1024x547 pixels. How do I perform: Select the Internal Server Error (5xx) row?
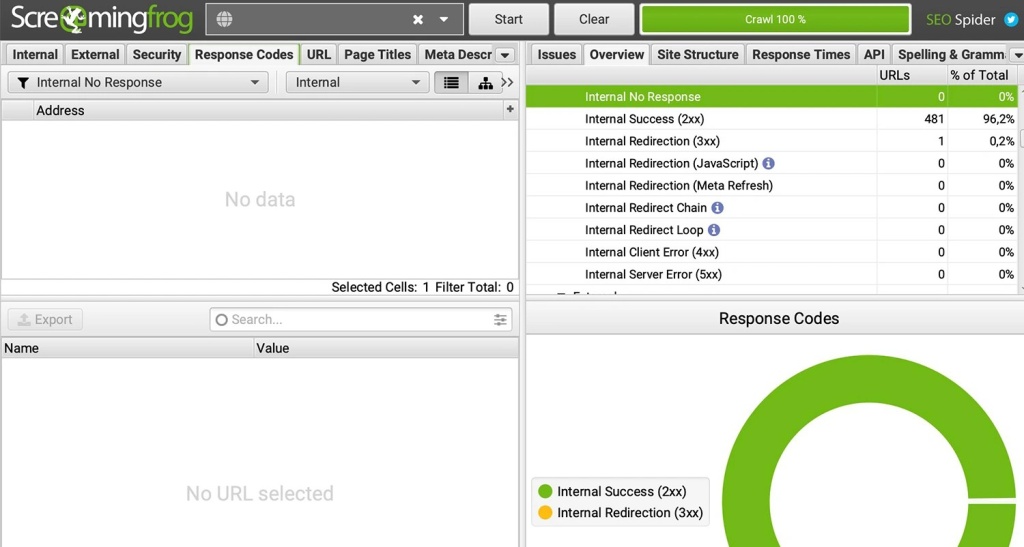[772, 274]
